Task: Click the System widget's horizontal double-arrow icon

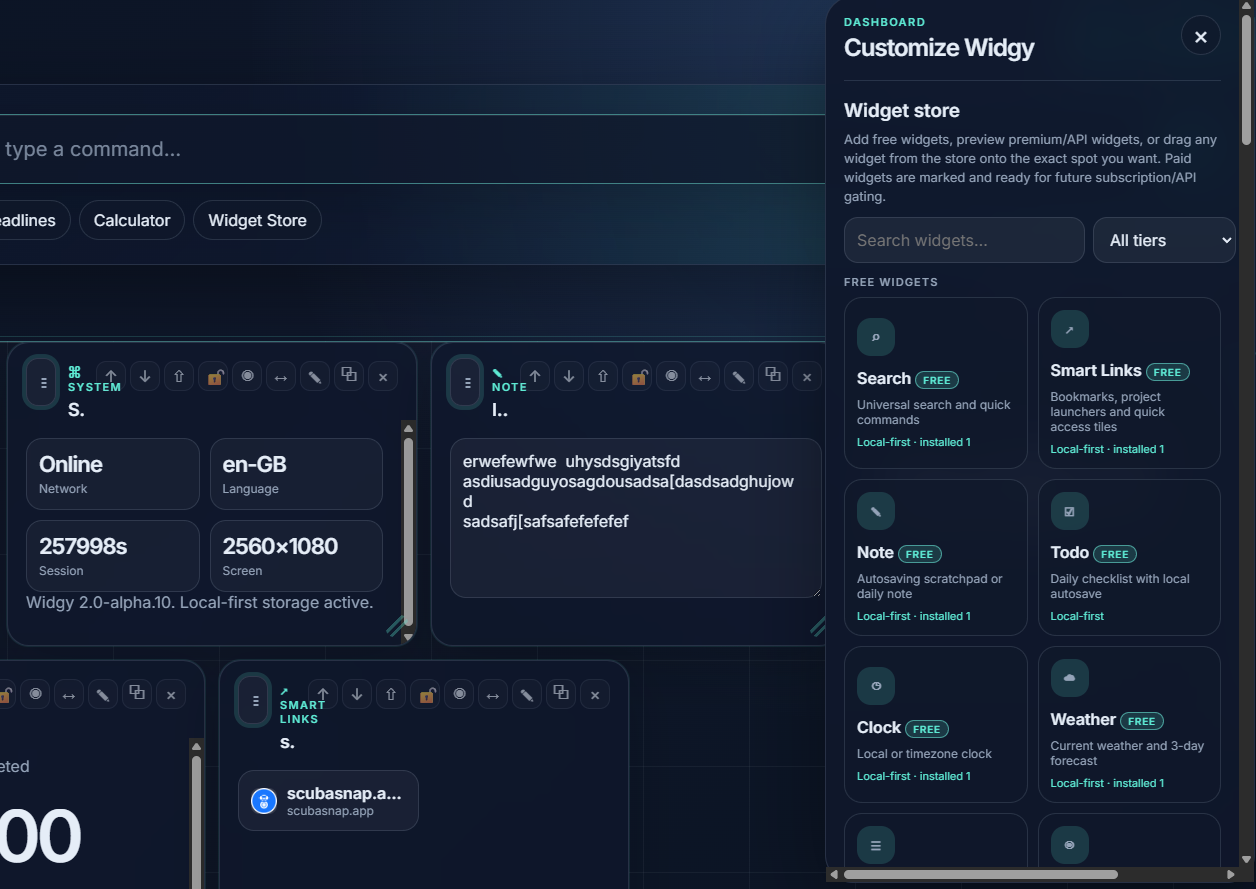Action: 281,376
